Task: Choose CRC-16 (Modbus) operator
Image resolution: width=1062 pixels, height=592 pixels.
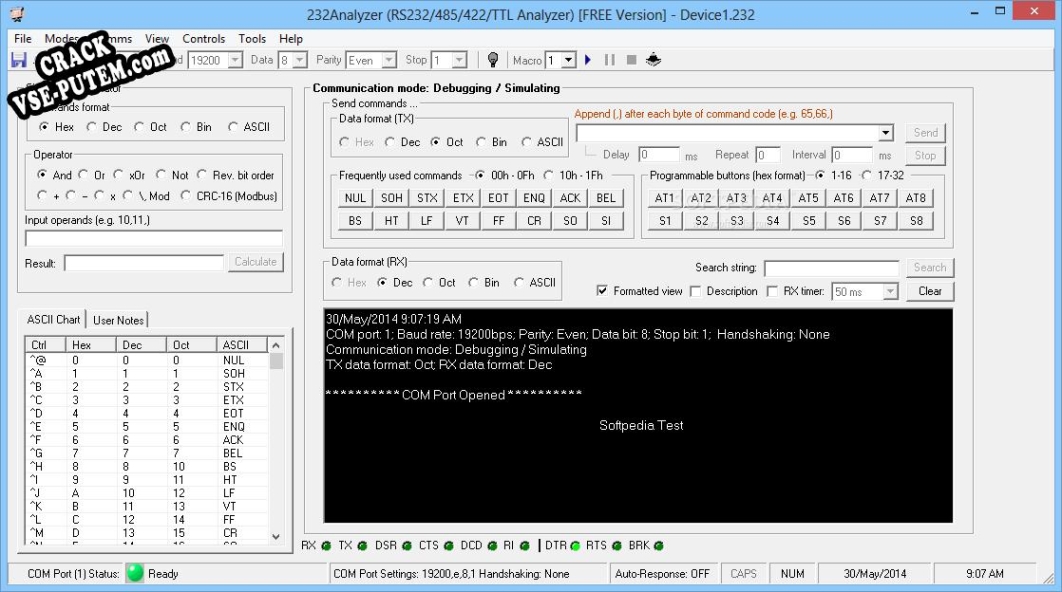Action: click(x=186, y=196)
